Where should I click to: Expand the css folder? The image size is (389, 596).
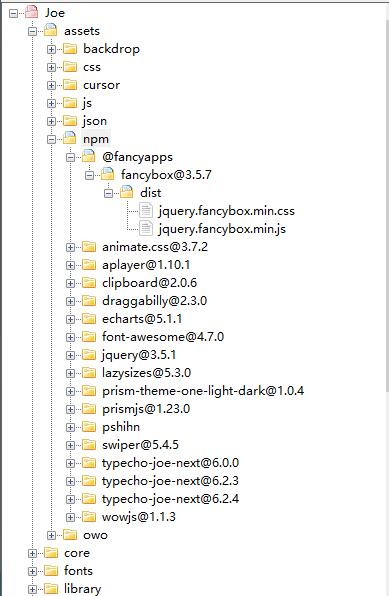tap(51, 67)
